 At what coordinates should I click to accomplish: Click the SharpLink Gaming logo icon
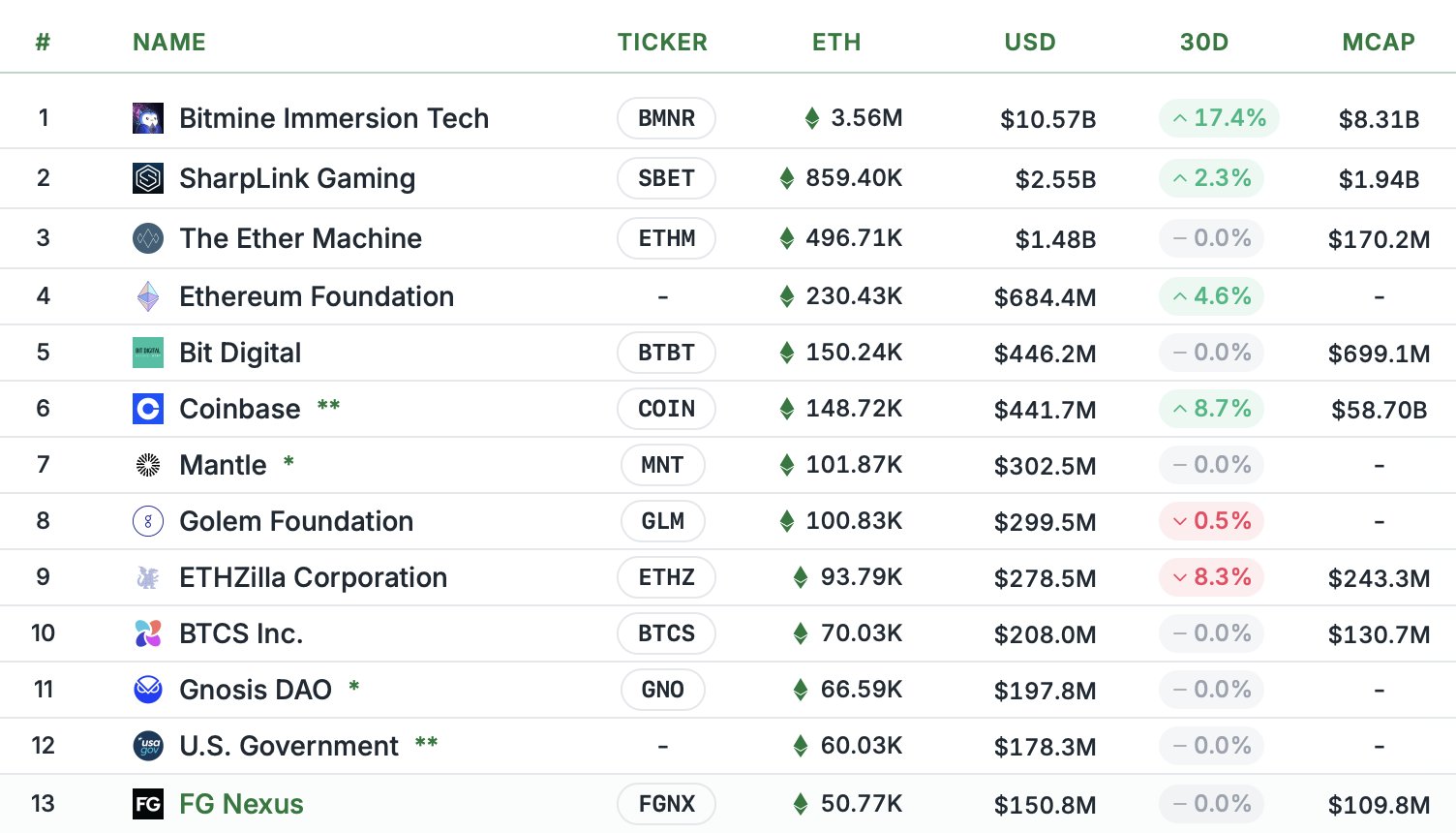(x=148, y=178)
